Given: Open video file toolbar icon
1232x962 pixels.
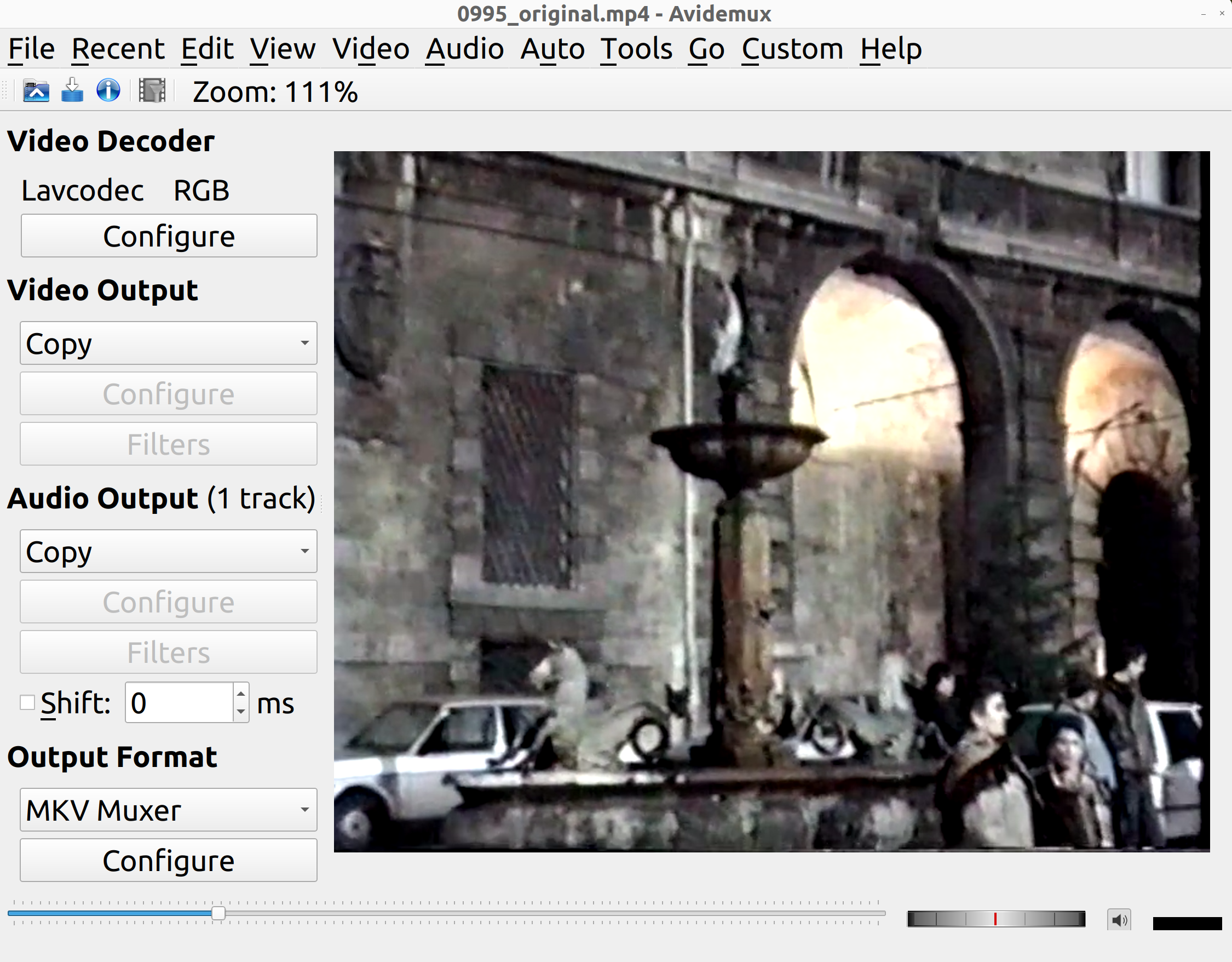Looking at the screenshot, I should tap(36, 91).
